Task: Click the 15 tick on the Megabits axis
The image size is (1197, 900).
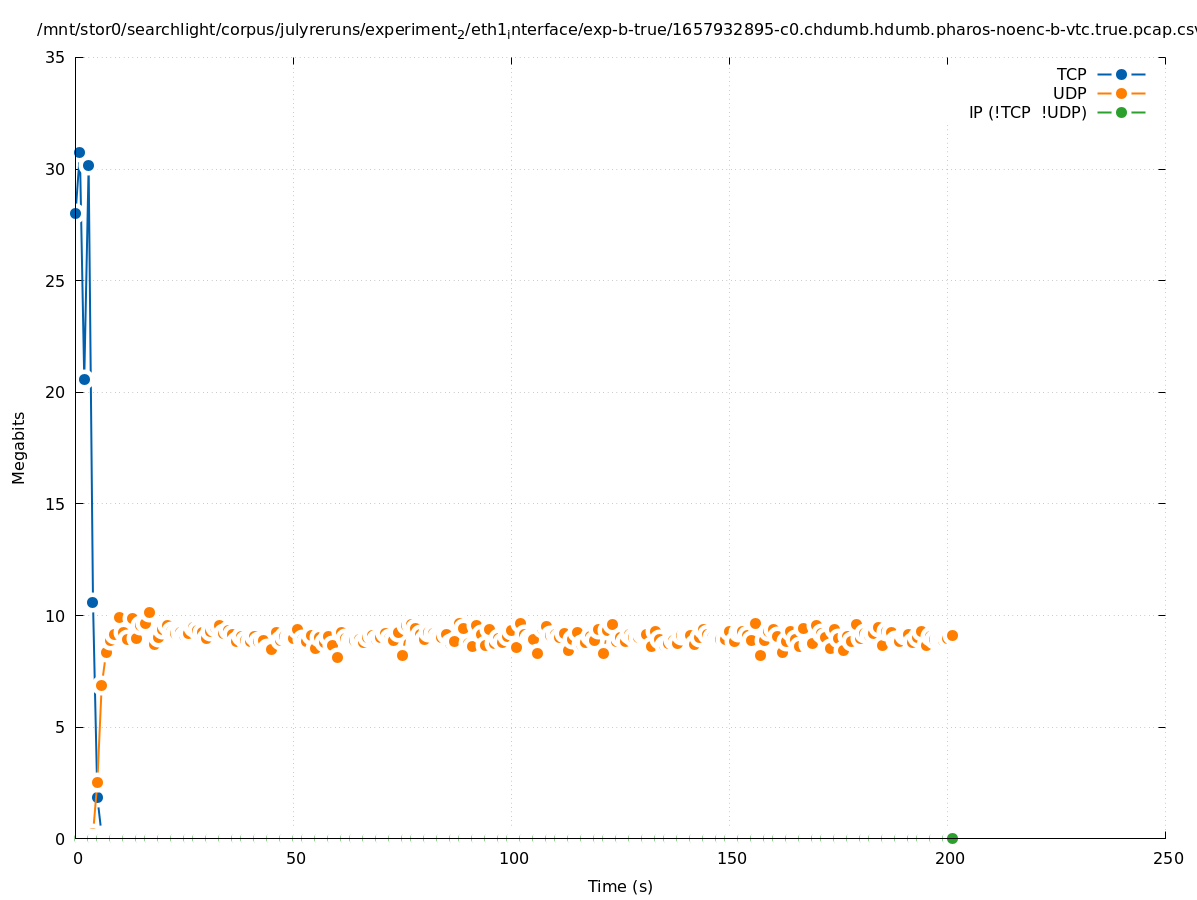Action: point(56,504)
